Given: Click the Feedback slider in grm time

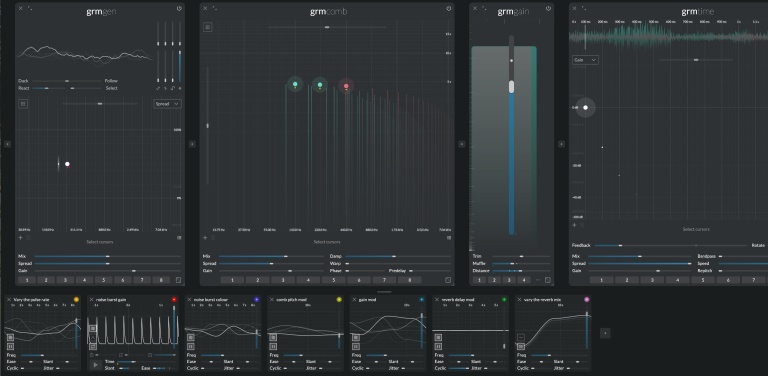Looking at the screenshot, I should tap(670, 245).
